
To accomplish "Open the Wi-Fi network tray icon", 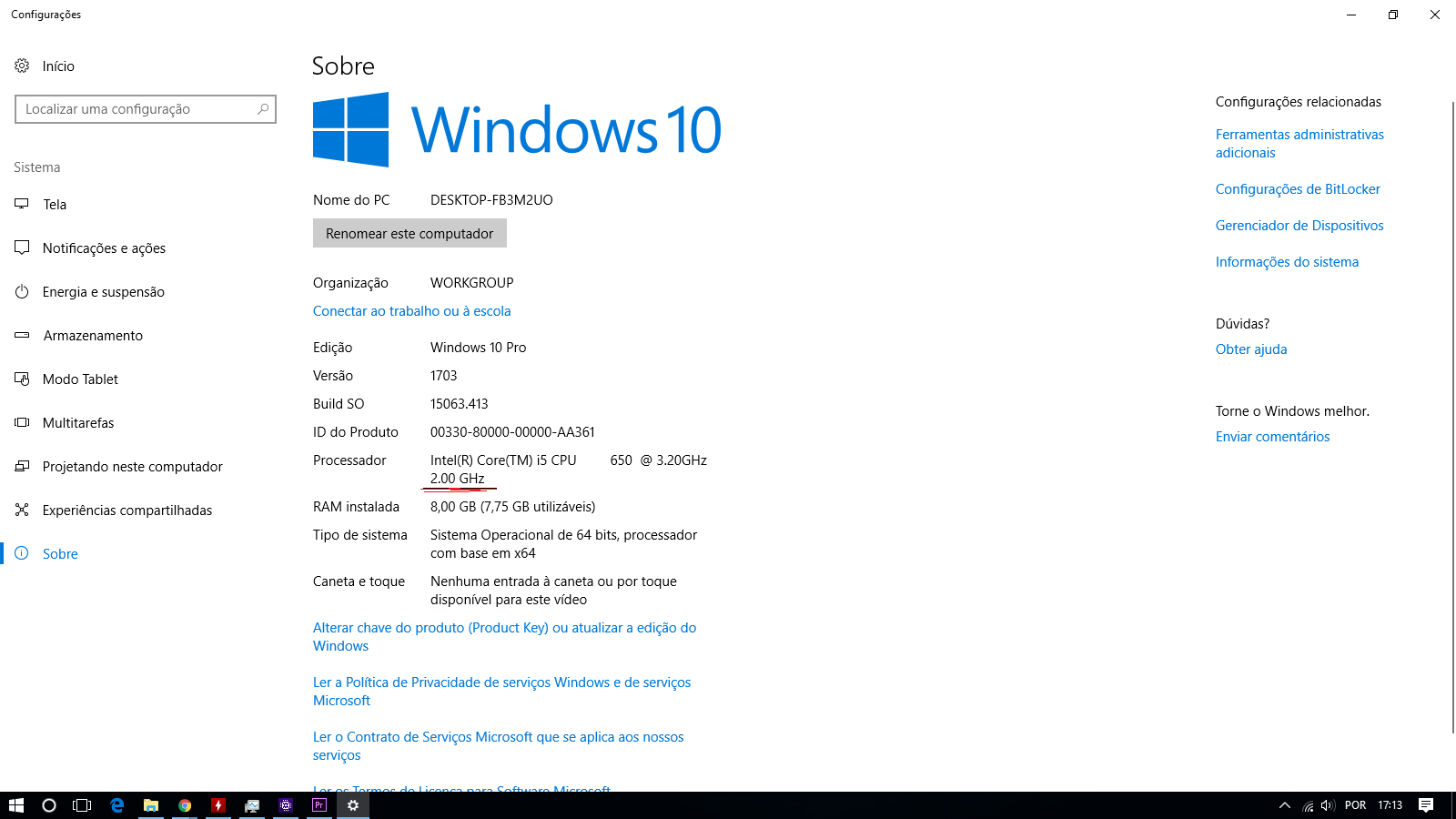I will click(1308, 805).
